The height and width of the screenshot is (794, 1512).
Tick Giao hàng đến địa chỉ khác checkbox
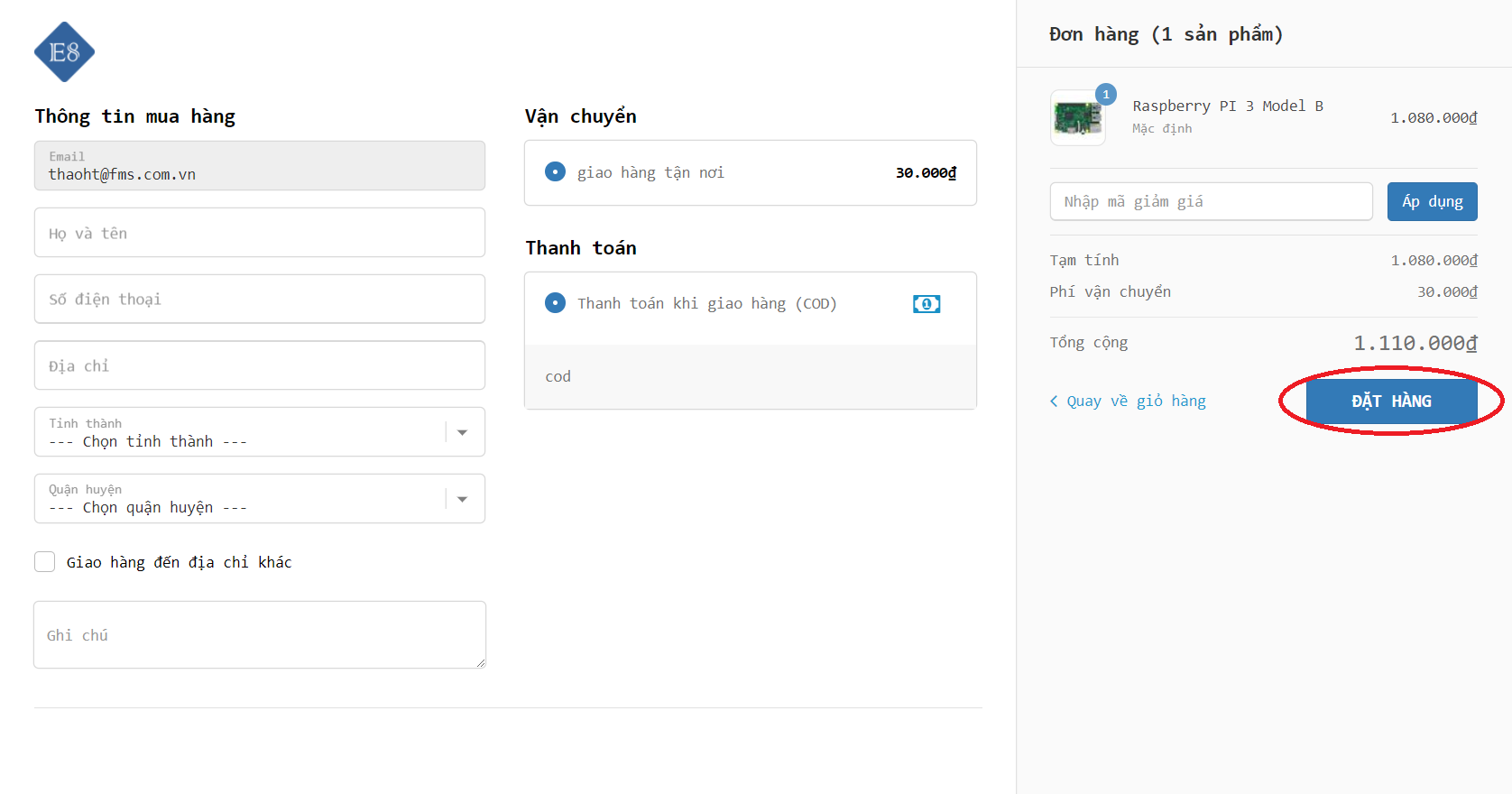click(45, 562)
